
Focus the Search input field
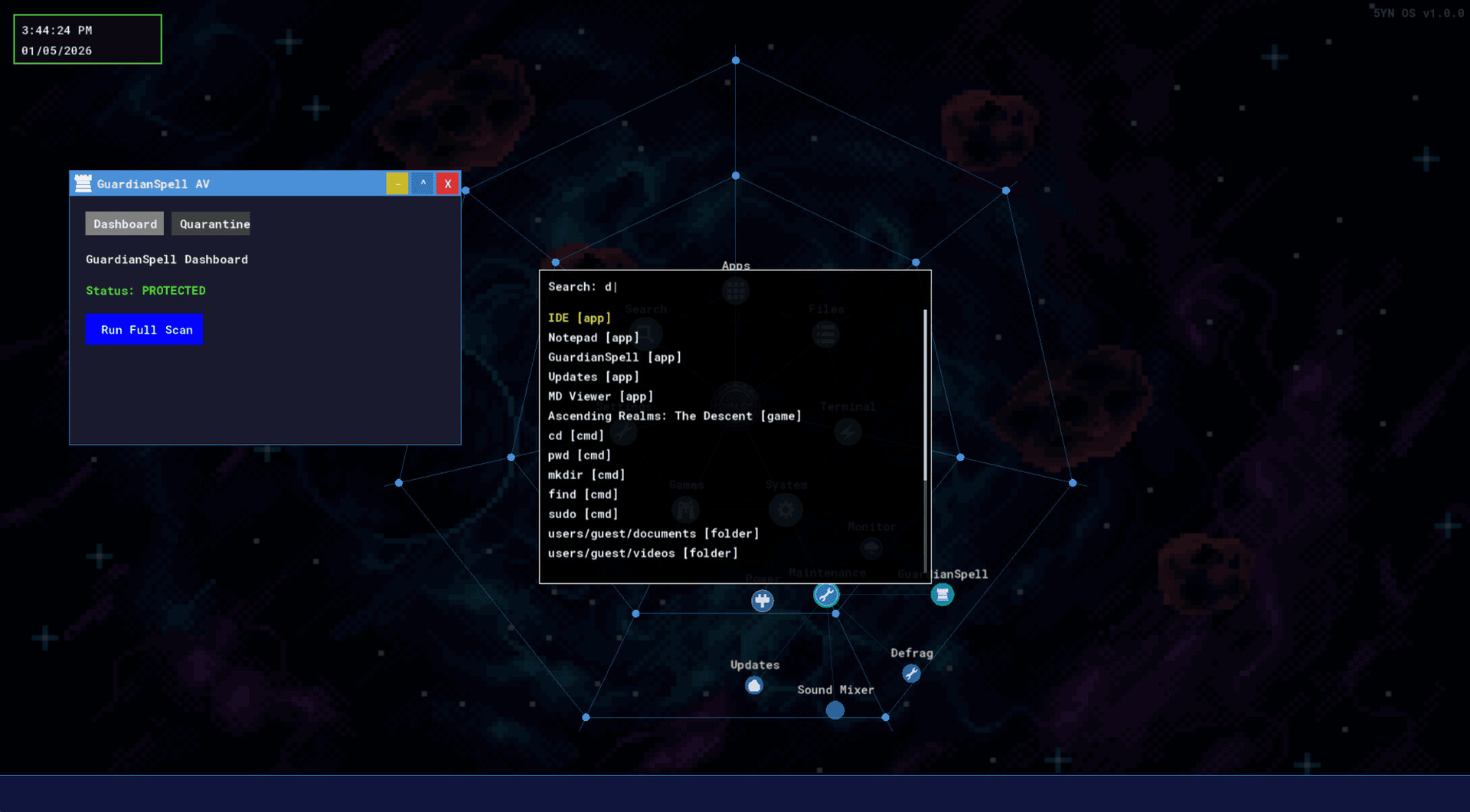[735, 287]
